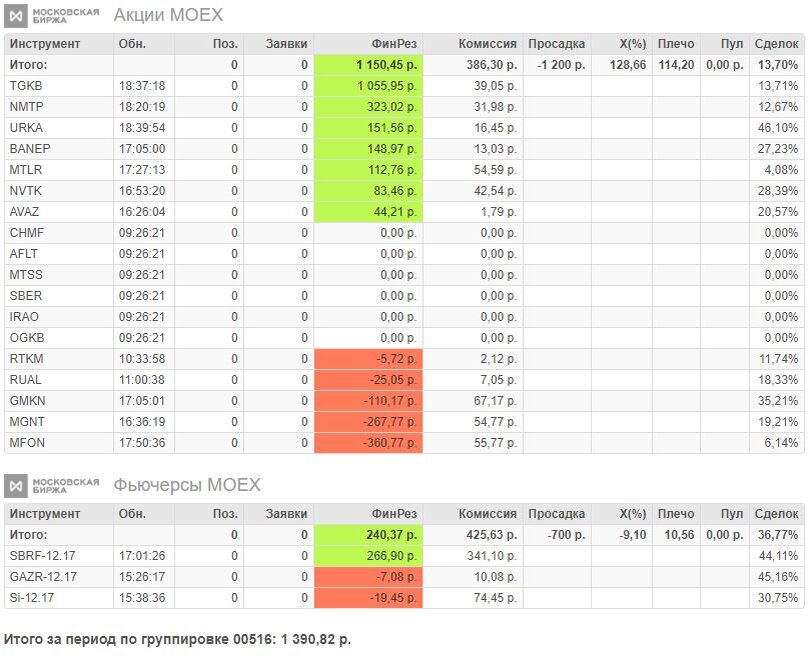Click the Фьючерсы MOEX heading
The image size is (811, 656).
187,485
